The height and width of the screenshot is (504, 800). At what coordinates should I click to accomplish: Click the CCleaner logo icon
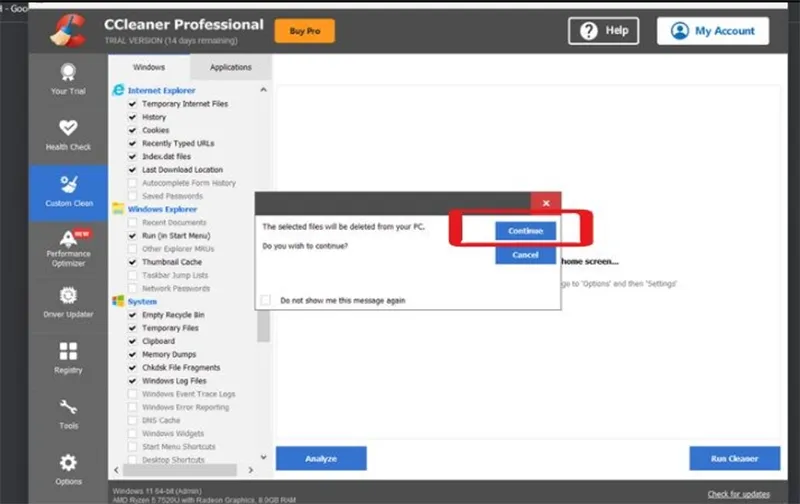click(69, 30)
